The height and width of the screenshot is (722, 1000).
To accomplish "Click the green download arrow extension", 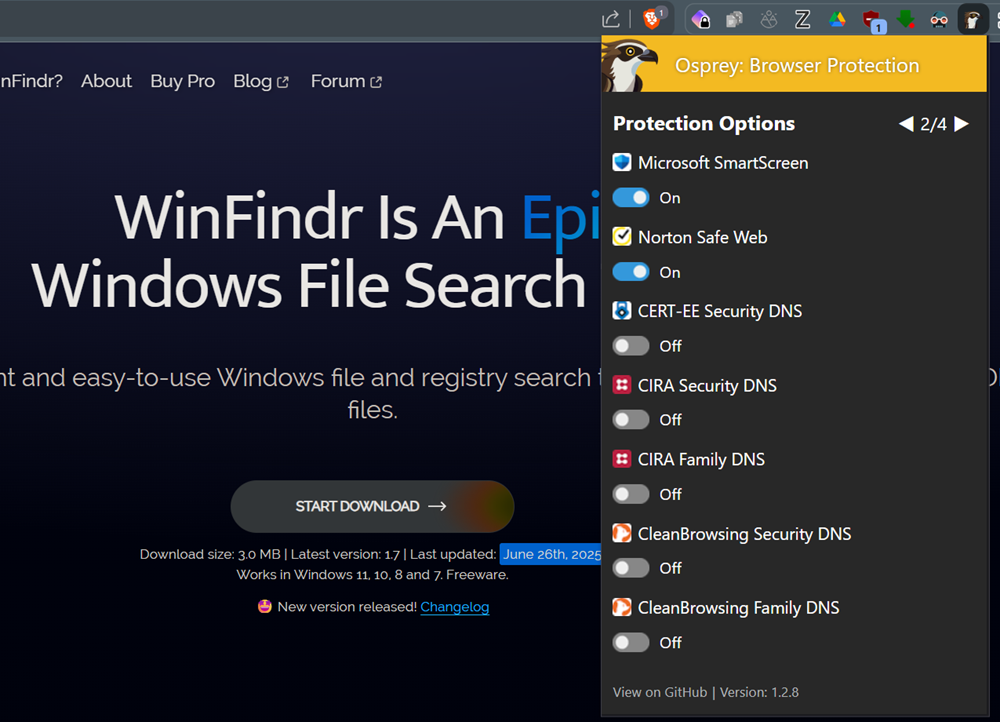I will (x=906, y=20).
